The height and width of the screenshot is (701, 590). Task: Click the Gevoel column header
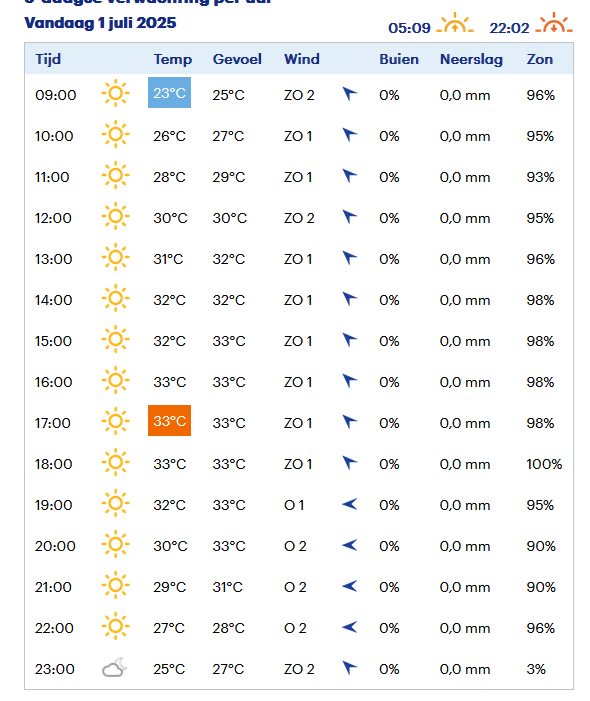(237, 59)
